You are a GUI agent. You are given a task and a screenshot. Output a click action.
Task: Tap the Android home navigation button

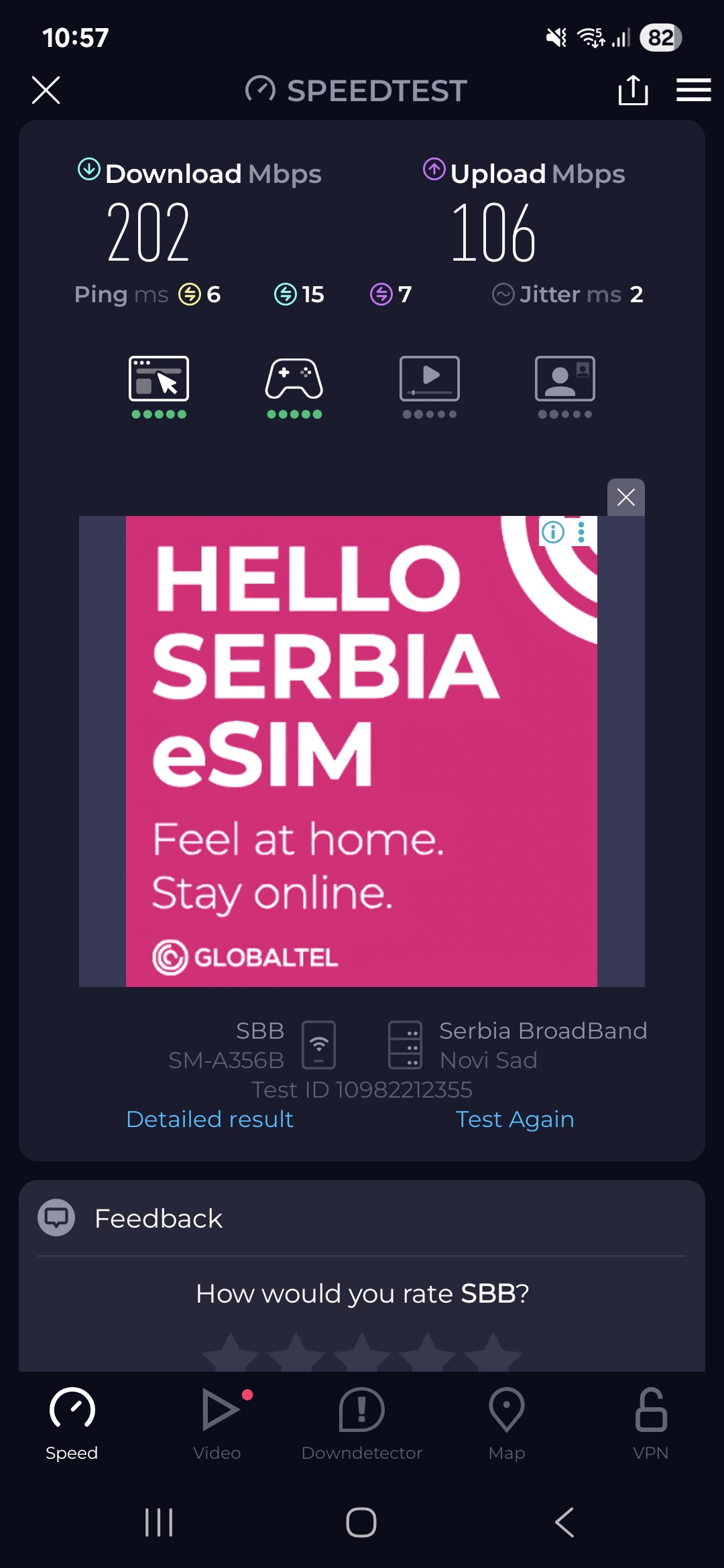361,1522
